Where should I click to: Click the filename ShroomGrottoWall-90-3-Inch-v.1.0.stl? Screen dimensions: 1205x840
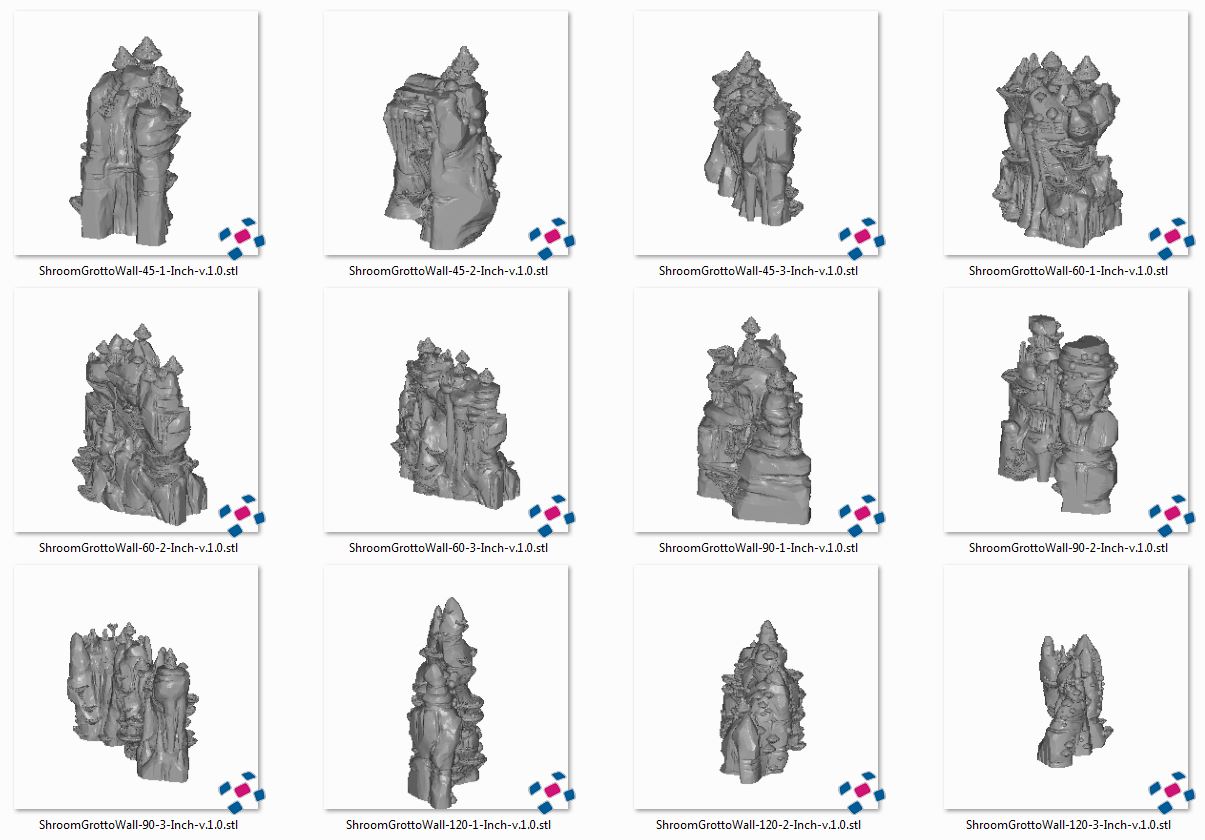[x=138, y=825]
